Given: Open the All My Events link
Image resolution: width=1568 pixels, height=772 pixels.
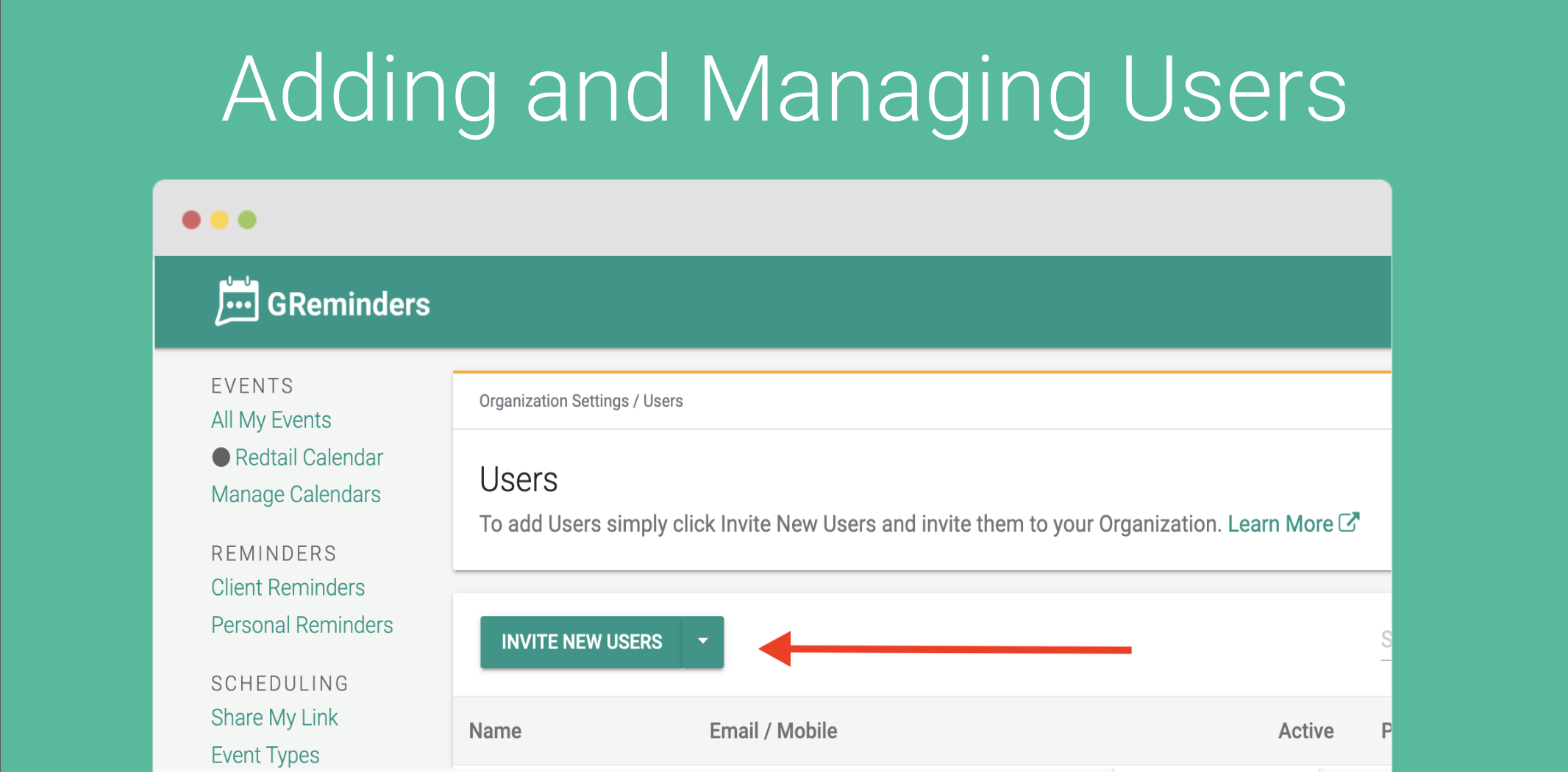Looking at the screenshot, I should pos(271,420).
